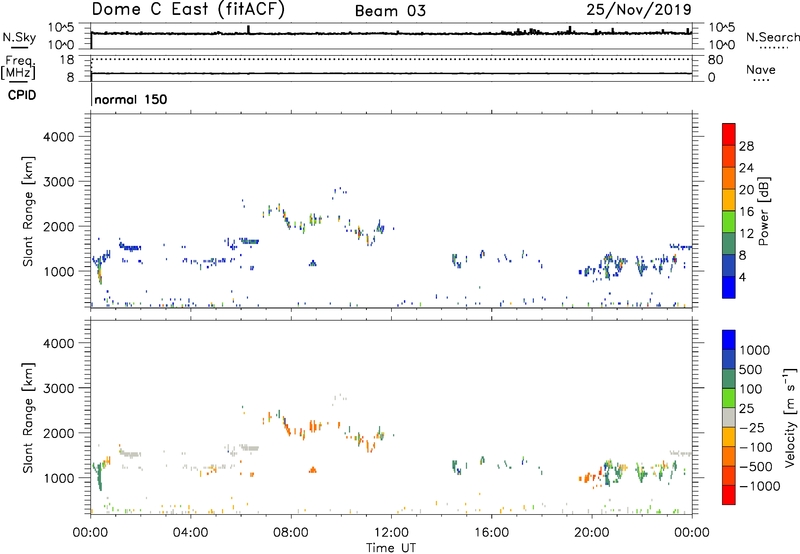This screenshot has height=554, width=800.
Task: Select the "N.Sky" legend label
Action: [x=19, y=37]
